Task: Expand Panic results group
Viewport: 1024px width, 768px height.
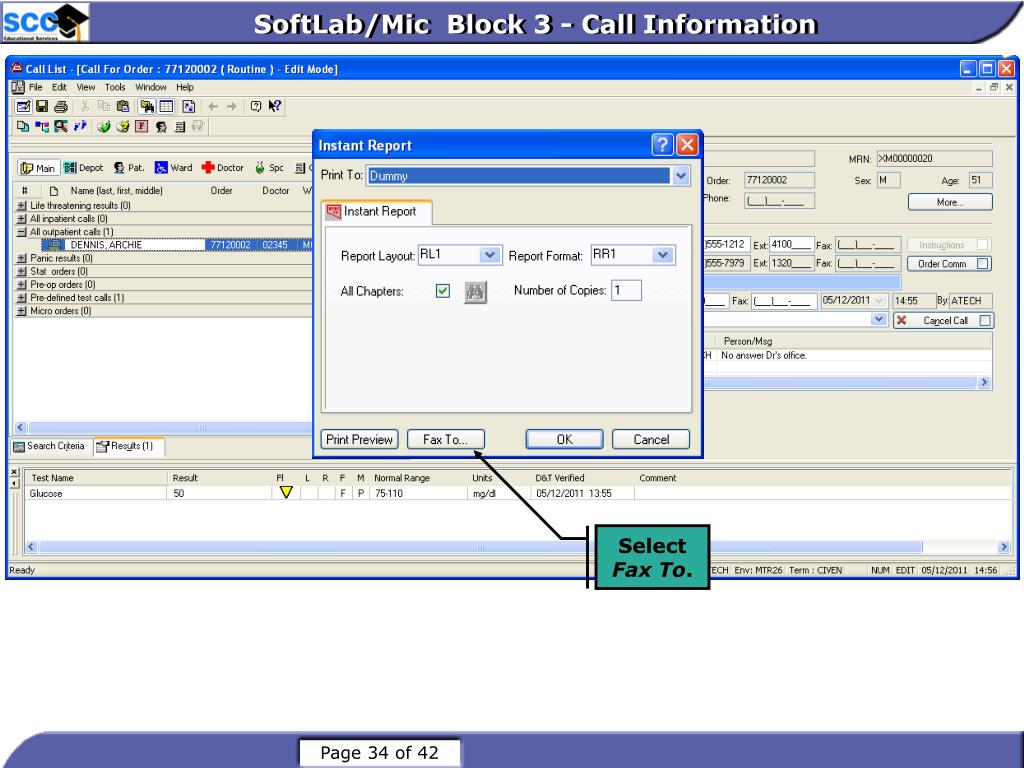Action: (22, 258)
